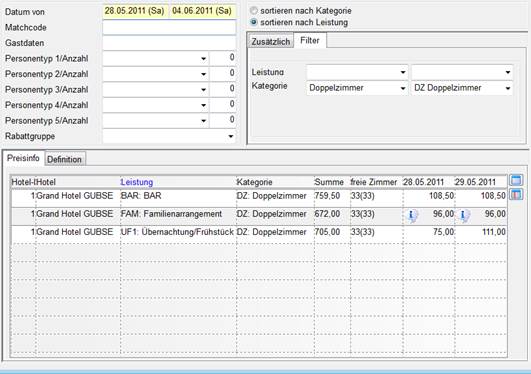This screenshot has height=374, width=531.
Task: Click Grand Hotel GUBSE in the BAR row
Action: coord(75,196)
